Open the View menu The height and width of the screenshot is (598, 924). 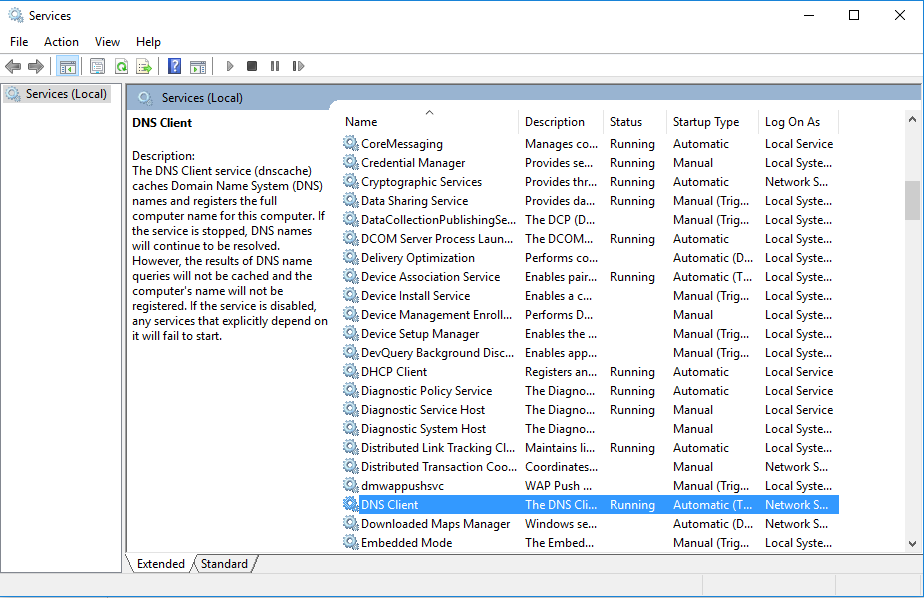tap(107, 42)
